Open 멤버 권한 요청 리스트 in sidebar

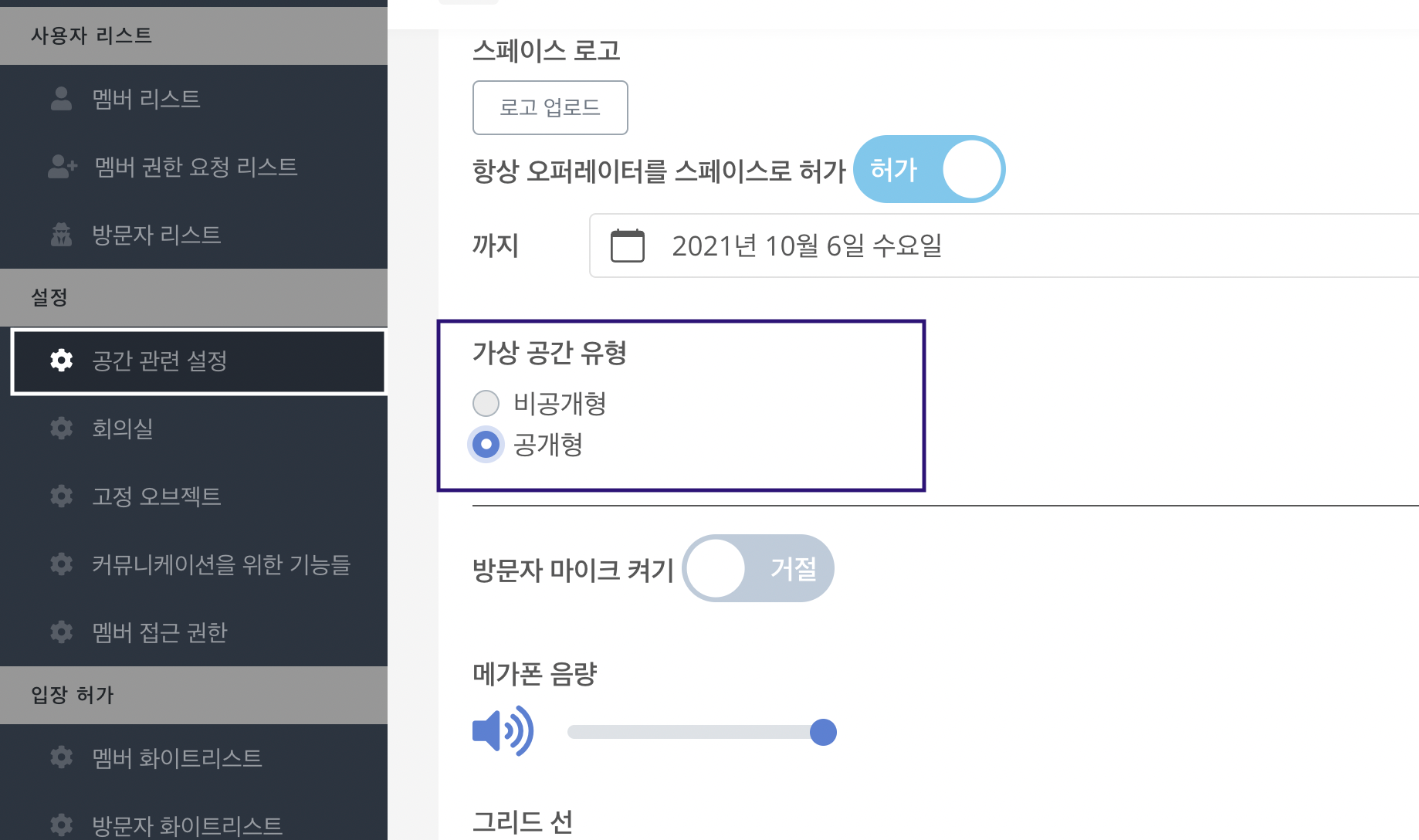[x=194, y=167]
